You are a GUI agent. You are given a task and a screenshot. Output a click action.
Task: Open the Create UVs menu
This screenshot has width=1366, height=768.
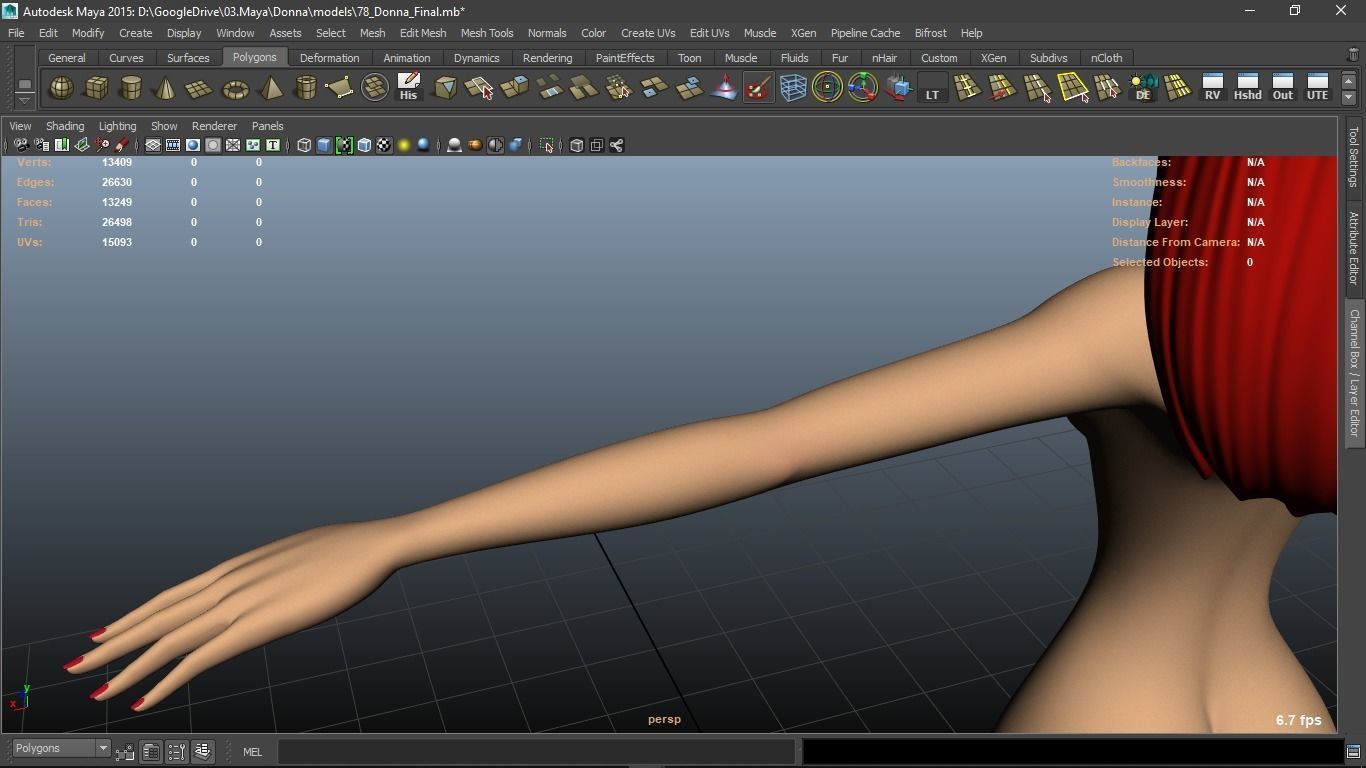648,33
